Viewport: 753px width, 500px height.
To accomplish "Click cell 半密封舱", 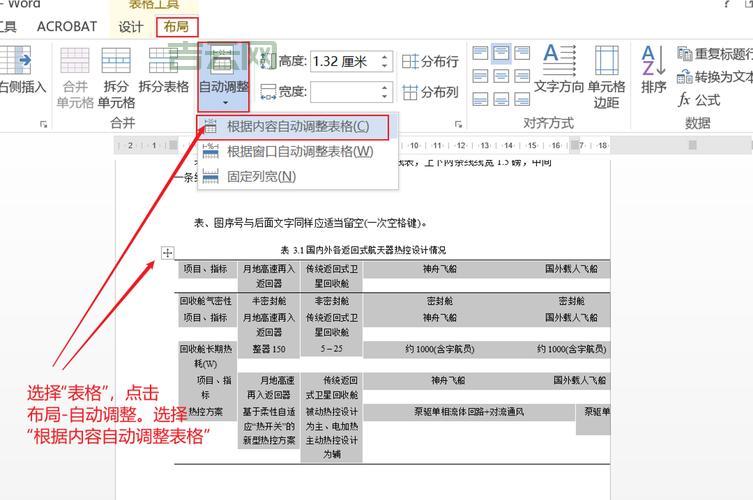I will 269,301.
